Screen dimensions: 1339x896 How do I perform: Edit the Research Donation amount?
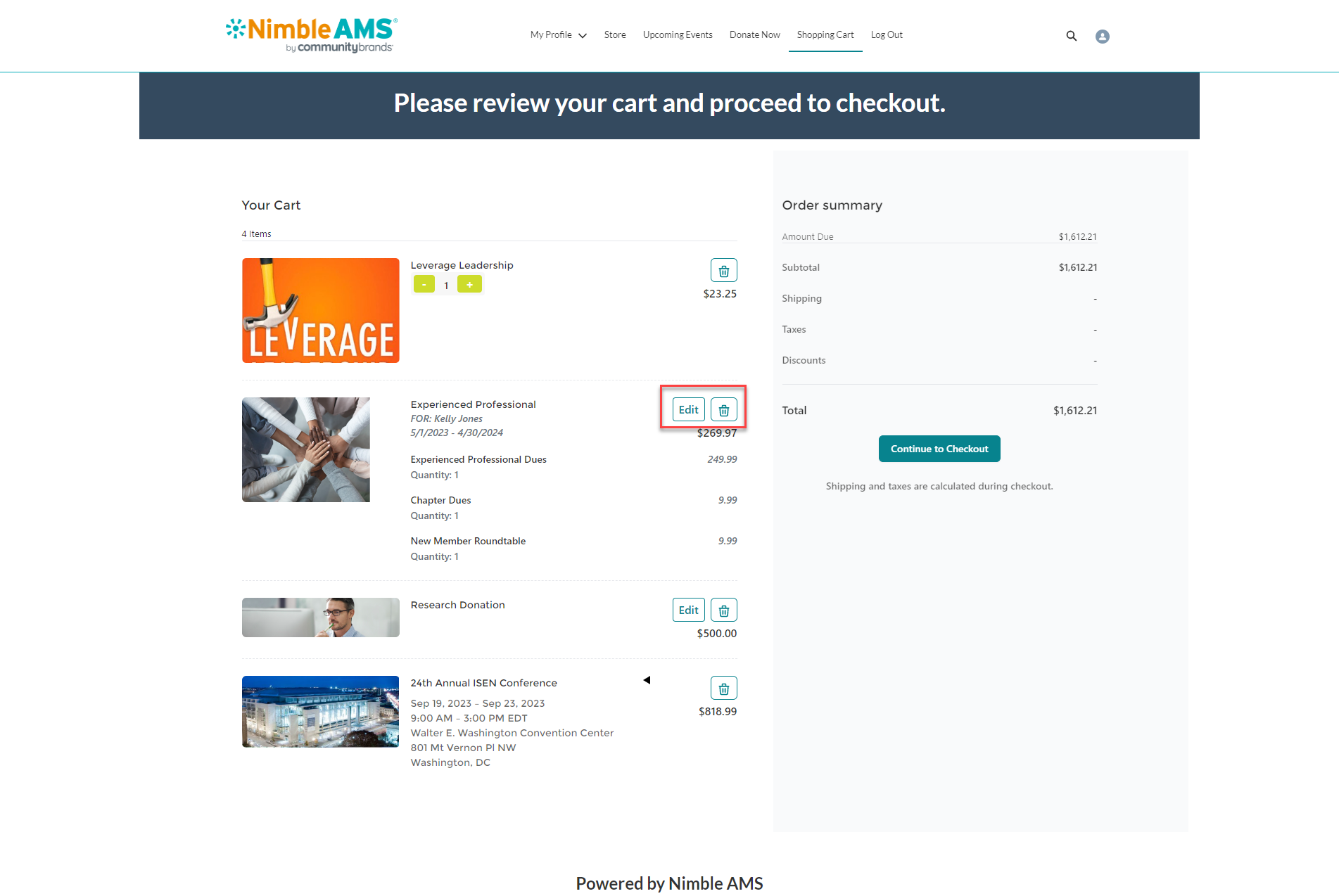point(688,610)
